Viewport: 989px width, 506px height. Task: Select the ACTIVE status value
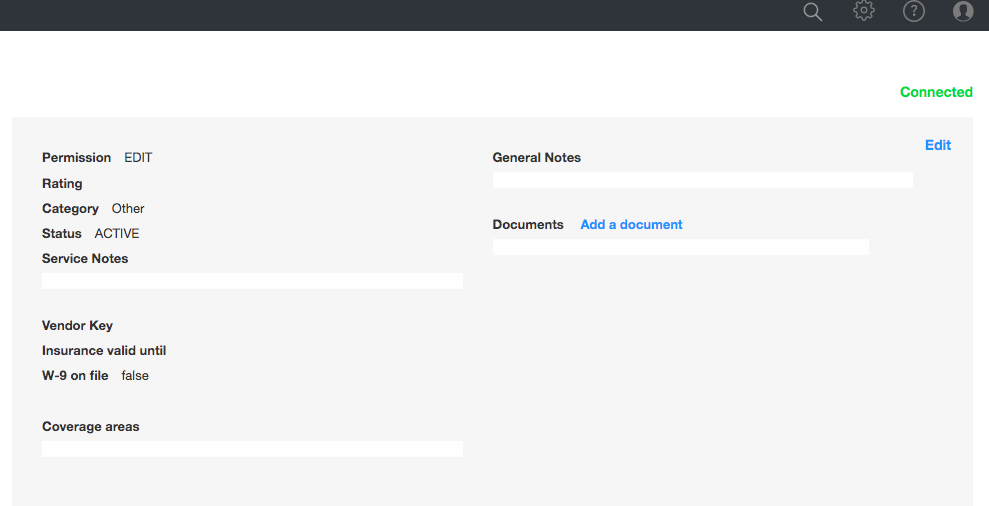click(x=117, y=234)
